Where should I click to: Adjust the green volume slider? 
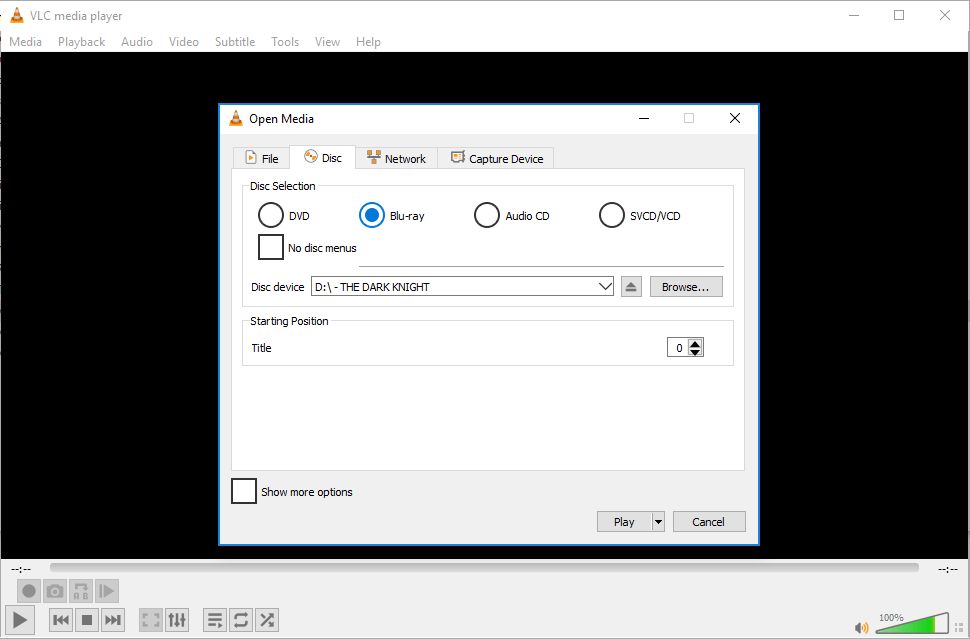pyautogui.click(x=913, y=623)
